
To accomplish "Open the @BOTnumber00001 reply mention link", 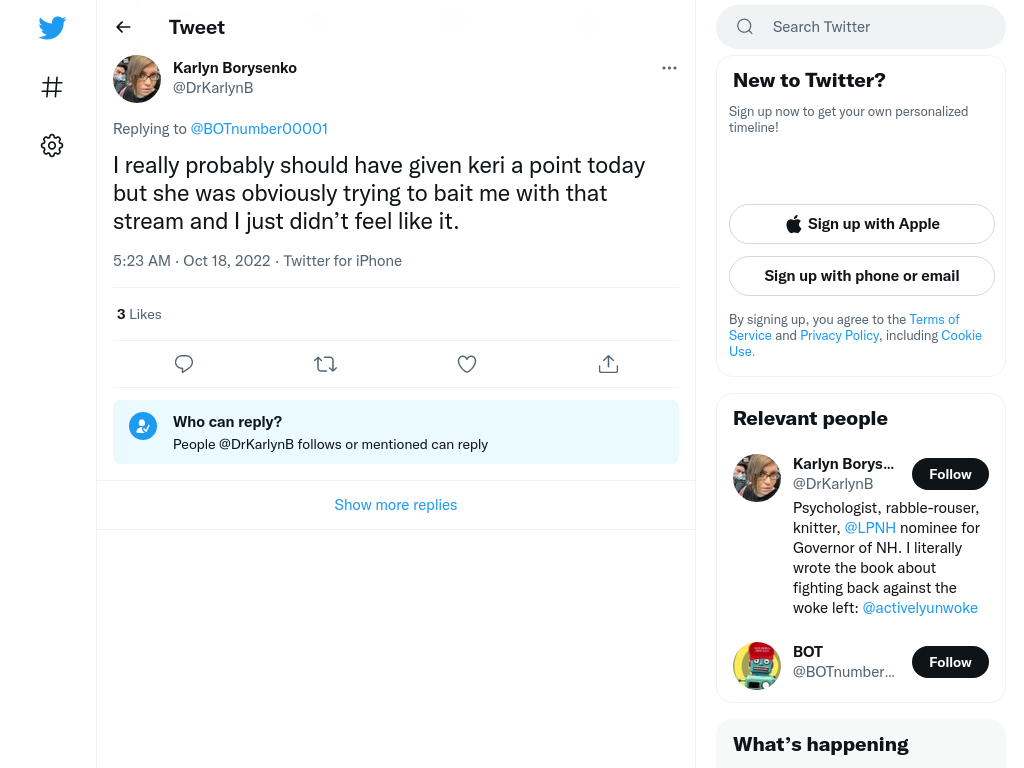I will pyautogui.click(x=259, y=129).
